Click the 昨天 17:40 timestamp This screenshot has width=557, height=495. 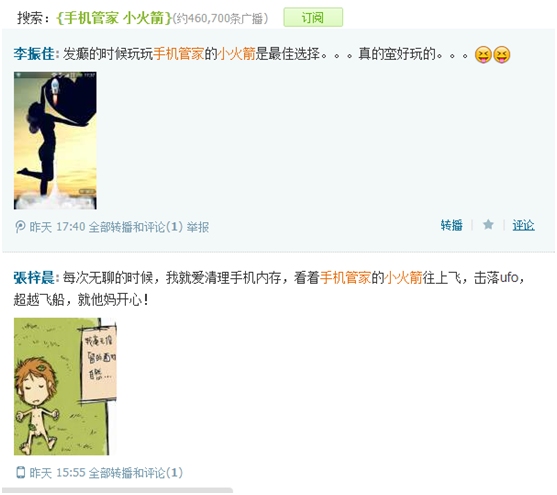tap(57, 227)
